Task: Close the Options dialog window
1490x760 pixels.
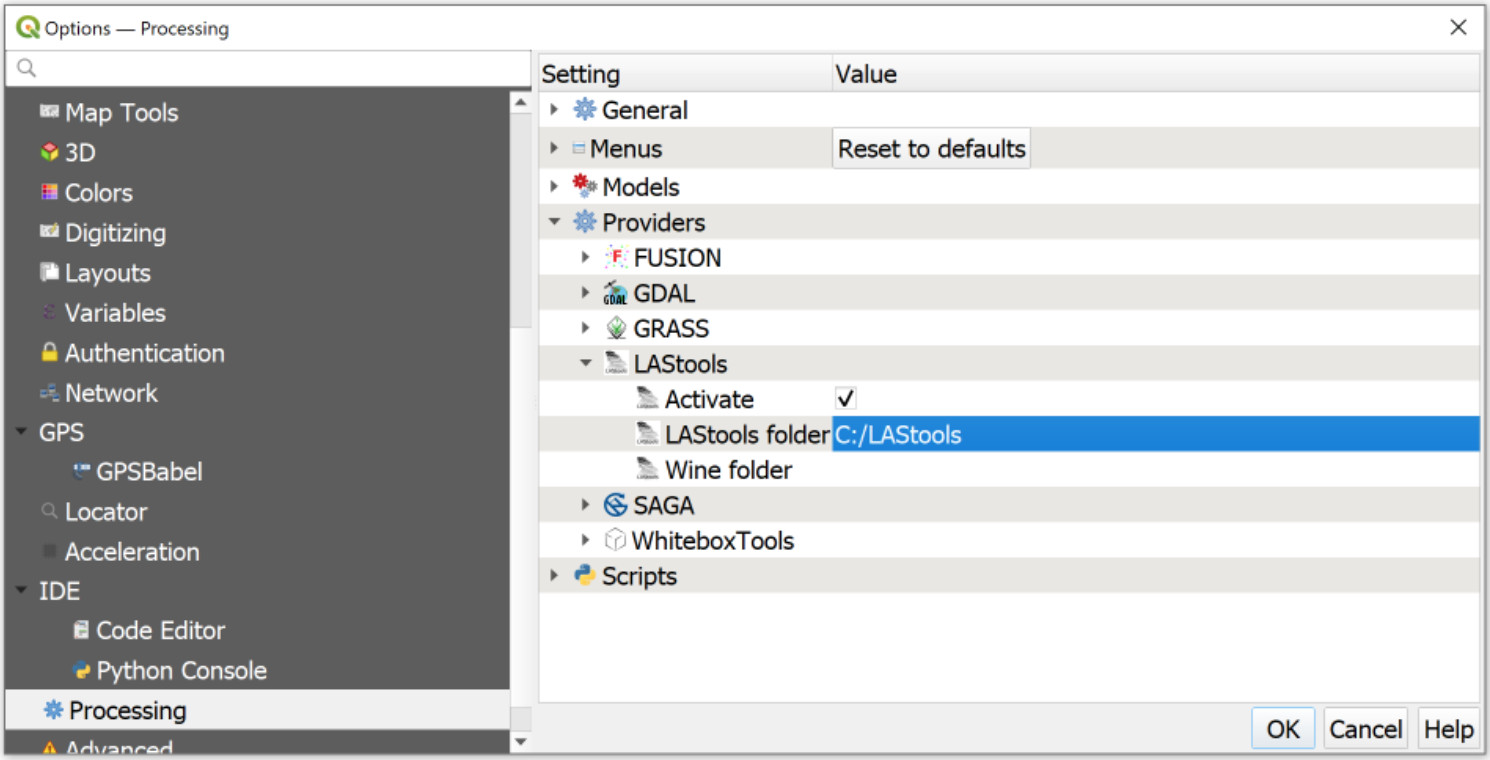Action: 1458,27
